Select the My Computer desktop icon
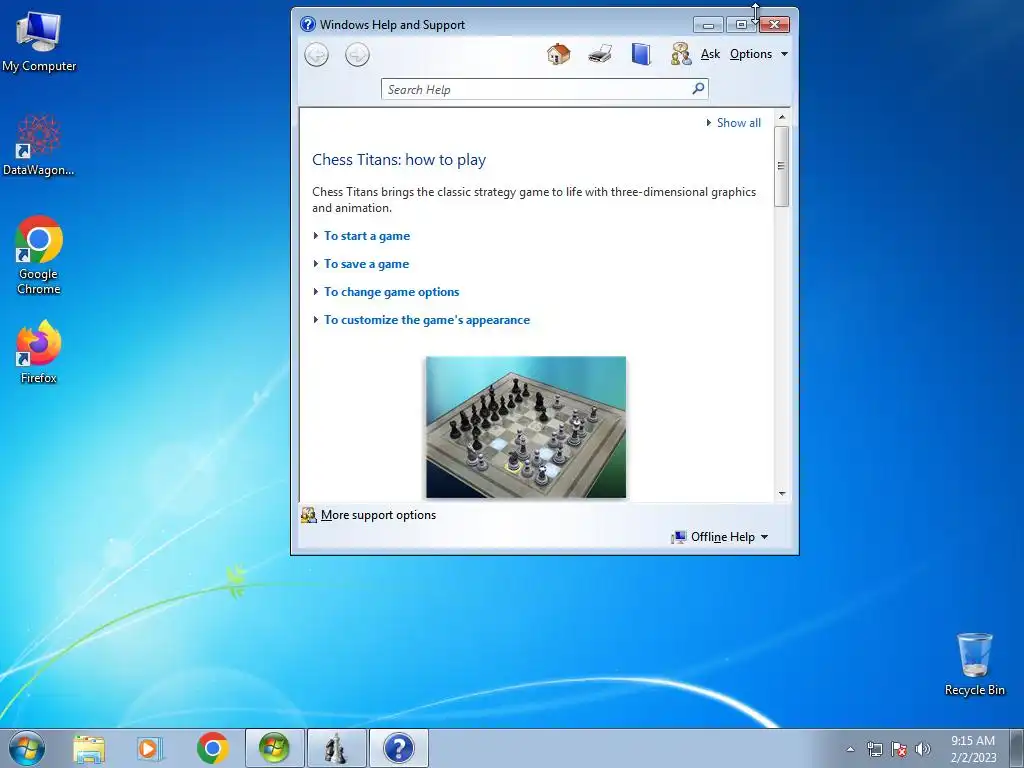This screenshot has height=768, width=1024. [39, 42]
